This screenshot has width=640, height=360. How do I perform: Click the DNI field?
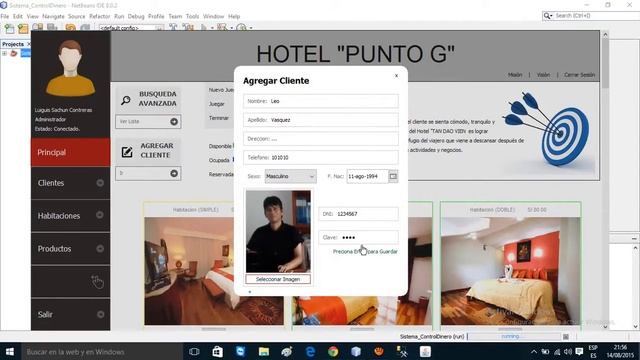pos(358,214)
